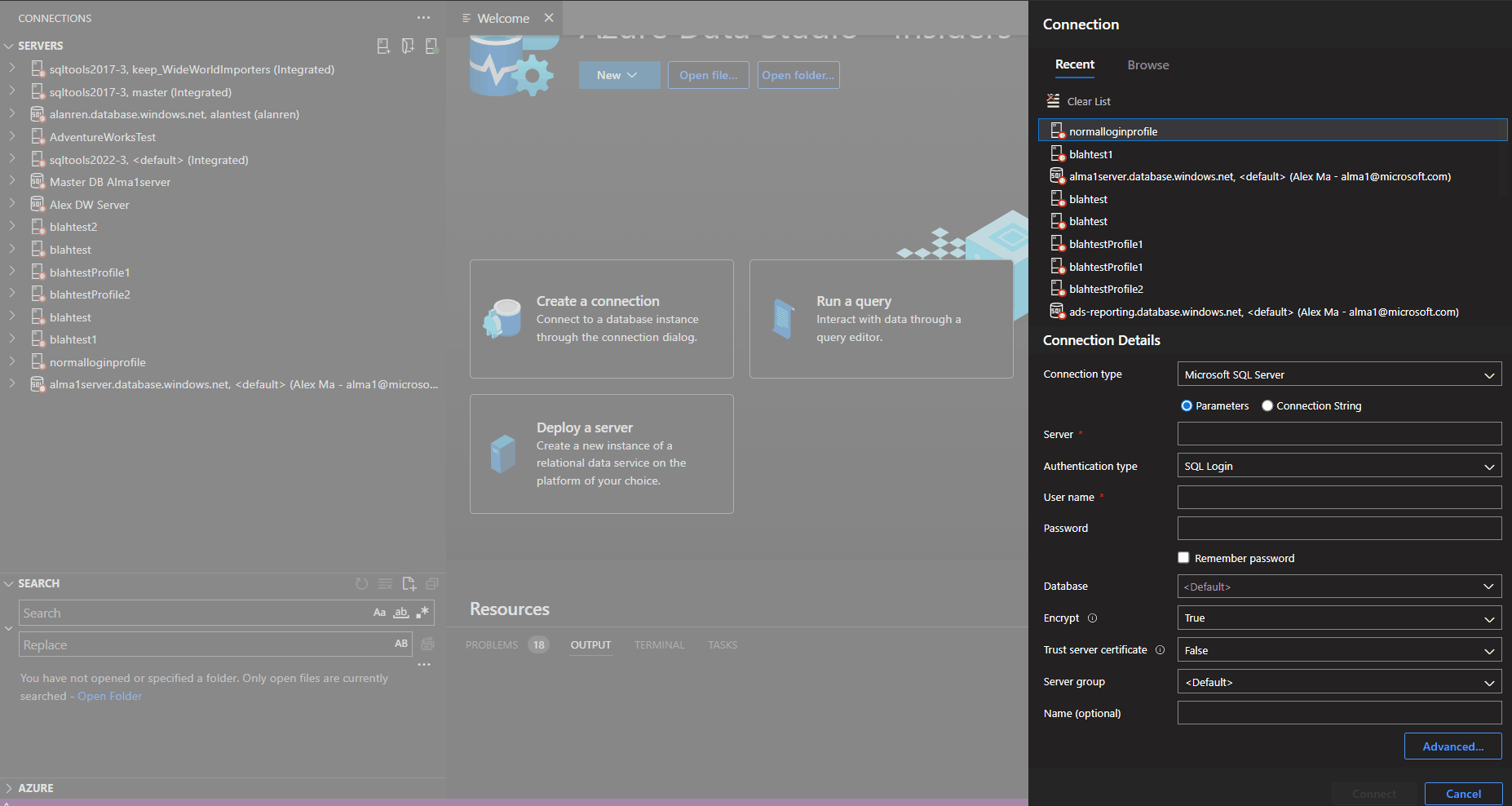Click the New Connection icon in Connections panel
This screenshot has width=1512, height=806.
[x=383, y=46]
